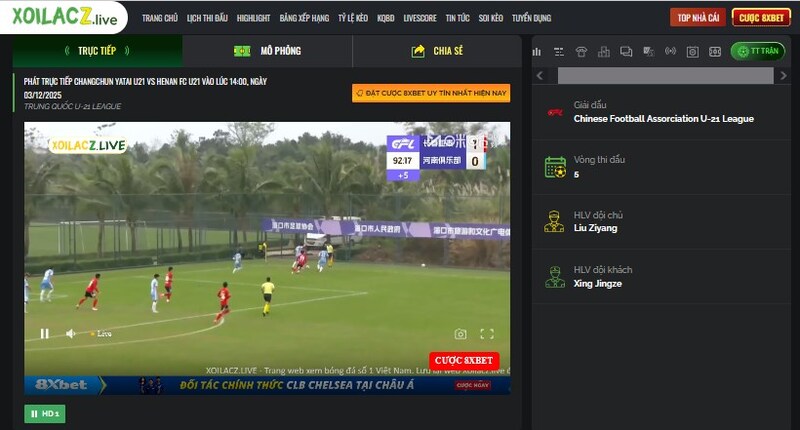Pause the live video stream

45,334
